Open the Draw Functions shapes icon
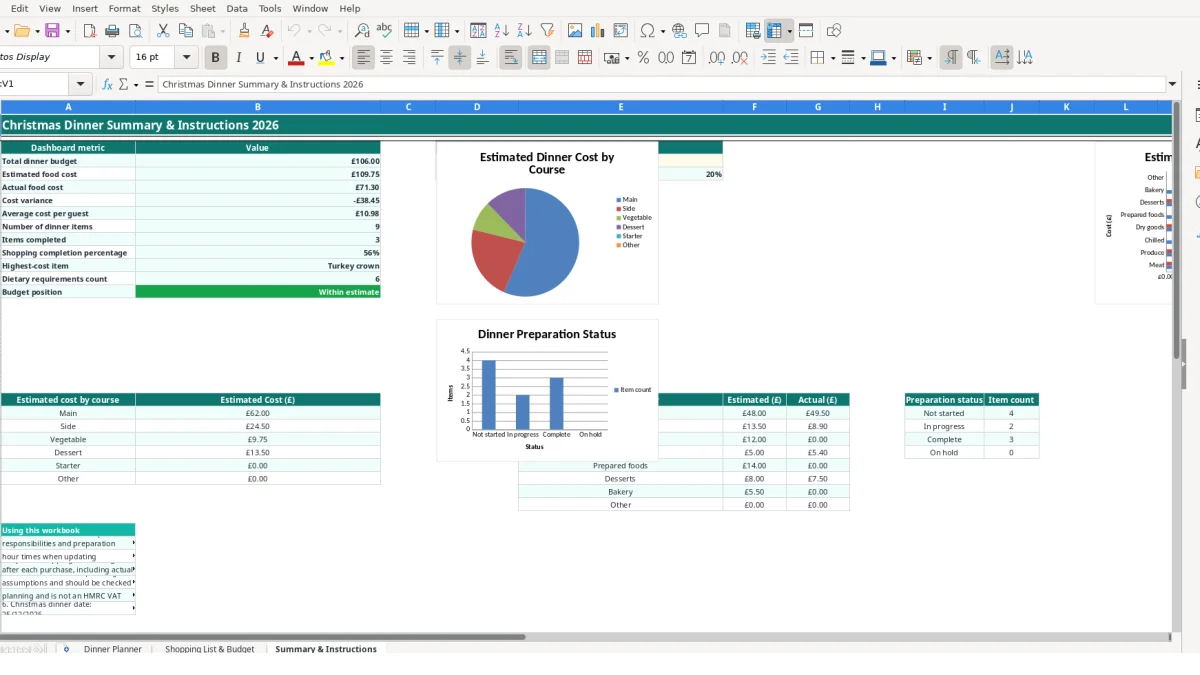This screenshot has height=675, width=1200. pyautogui.click(x=834, y=31)
